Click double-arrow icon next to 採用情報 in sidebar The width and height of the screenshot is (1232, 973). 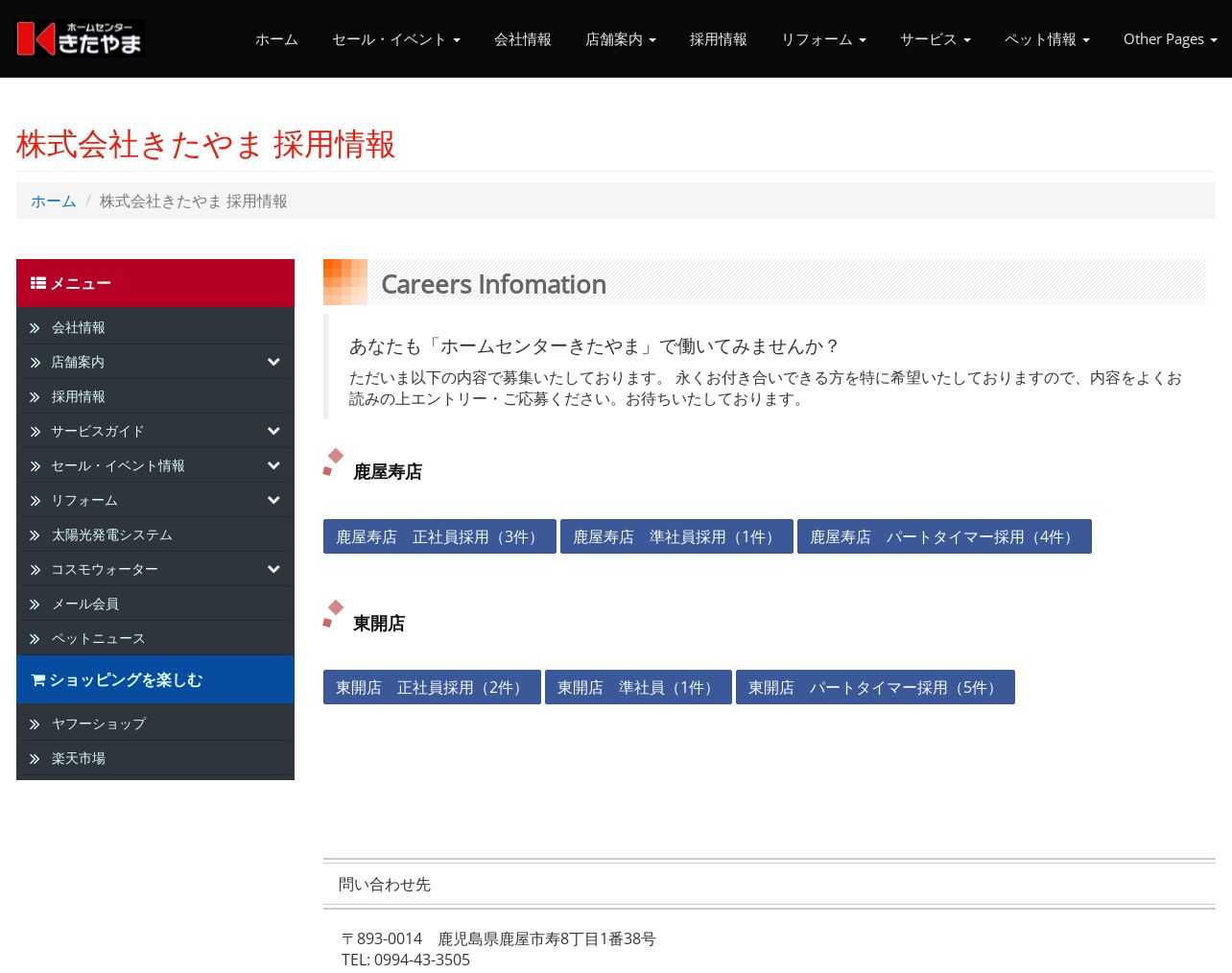35,397
